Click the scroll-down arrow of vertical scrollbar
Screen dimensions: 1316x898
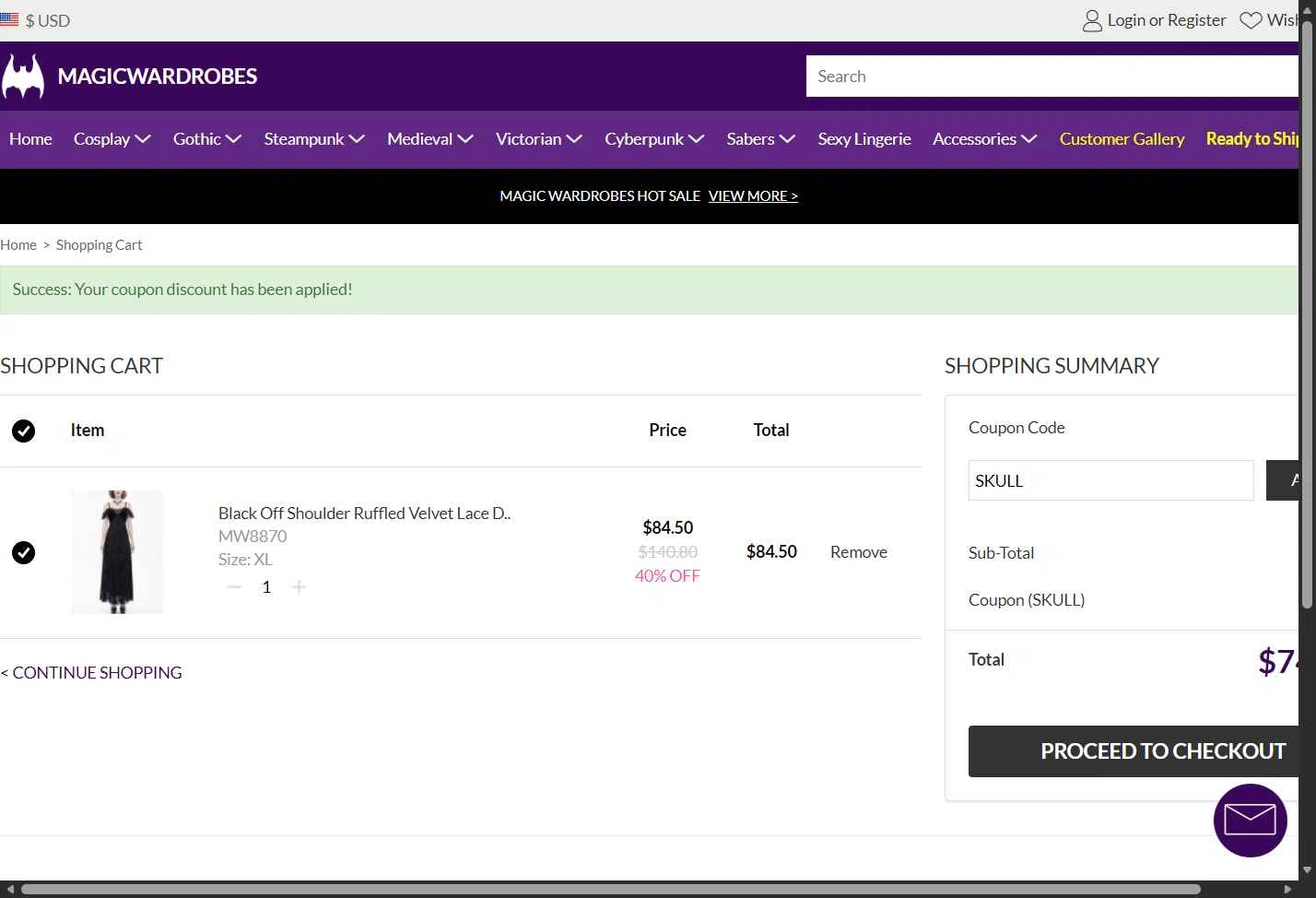point(1307,869)
